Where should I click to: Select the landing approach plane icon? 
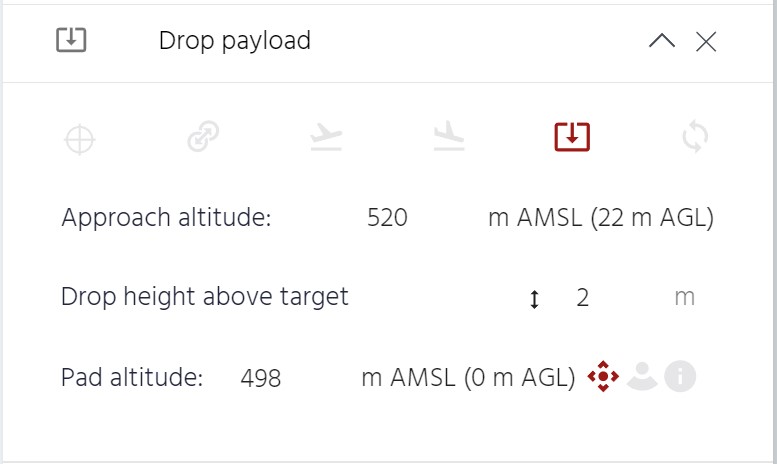coord(326,136)
